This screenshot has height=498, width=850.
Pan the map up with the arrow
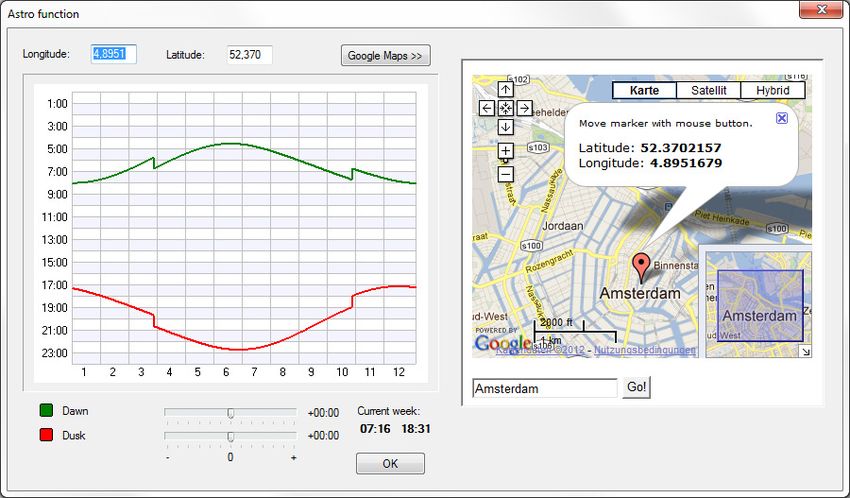505,89
